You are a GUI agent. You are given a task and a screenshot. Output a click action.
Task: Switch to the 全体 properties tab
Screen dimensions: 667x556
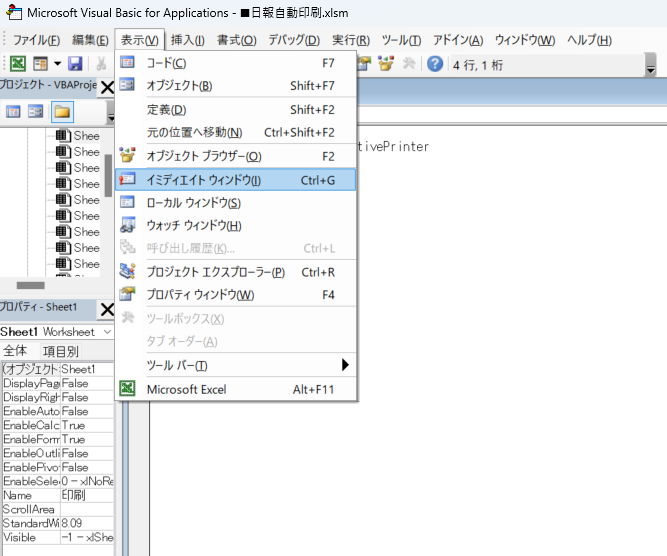tap(15, 351)
